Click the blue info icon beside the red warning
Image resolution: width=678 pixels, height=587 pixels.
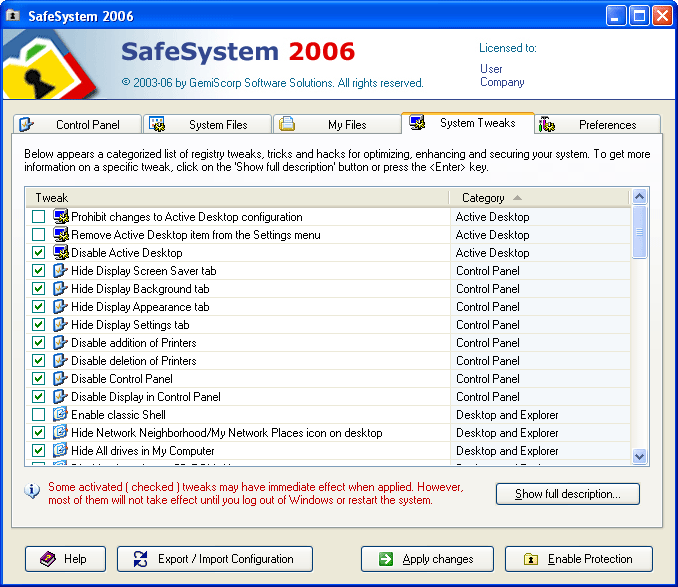pyautogui.click(x=32, y=491)
